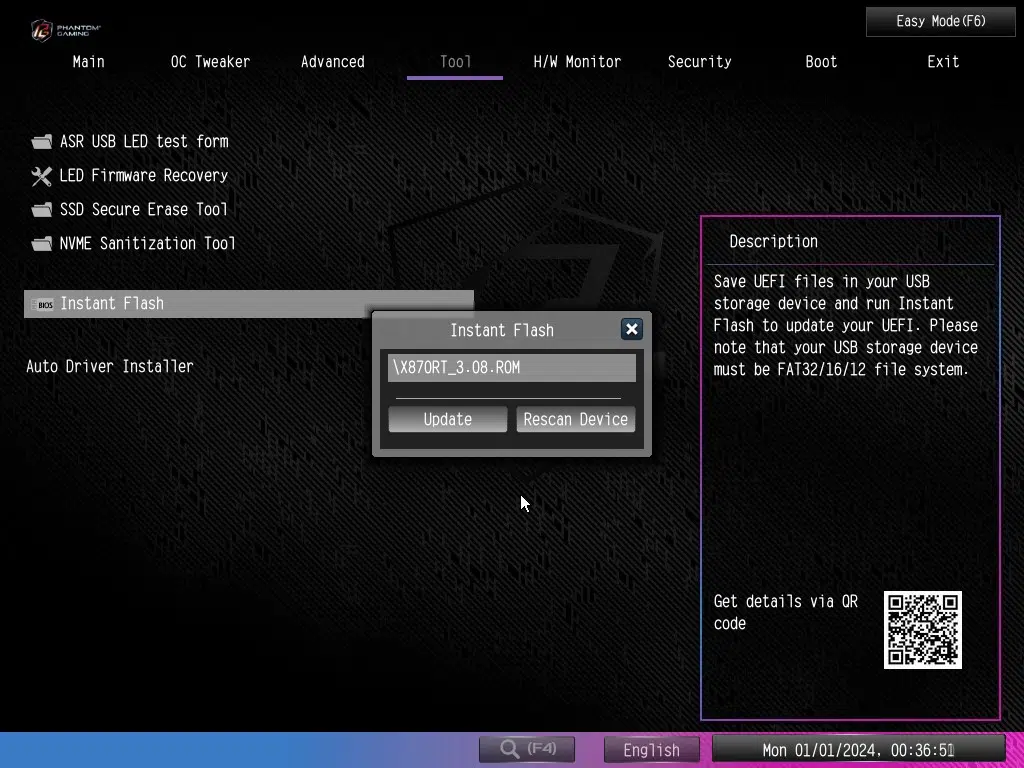
Task: Click the NVME Sanitization Tool folder icon
Action: pos(41,244)
